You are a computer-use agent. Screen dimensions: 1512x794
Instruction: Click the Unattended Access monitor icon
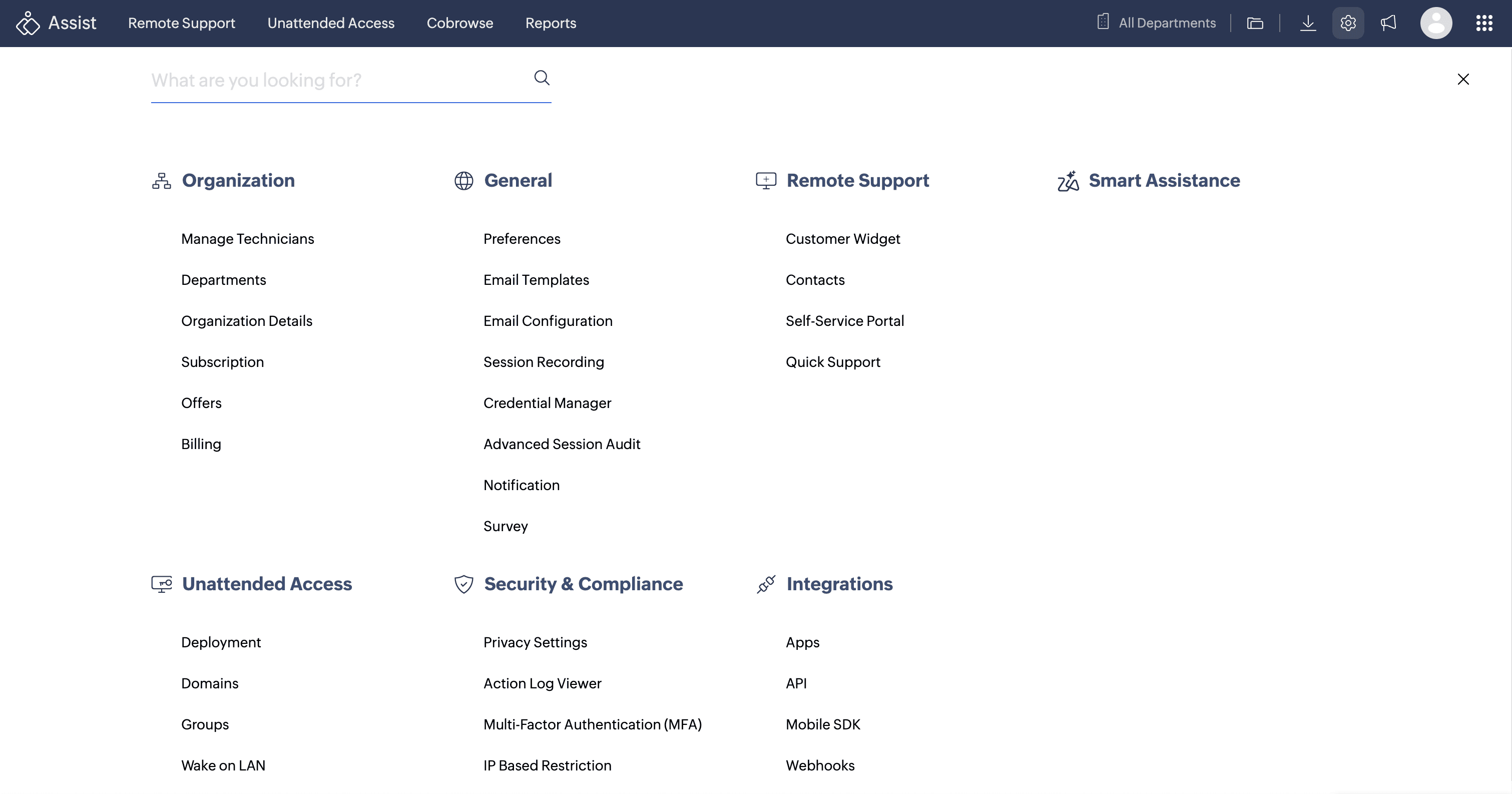[x=162, y=584]
